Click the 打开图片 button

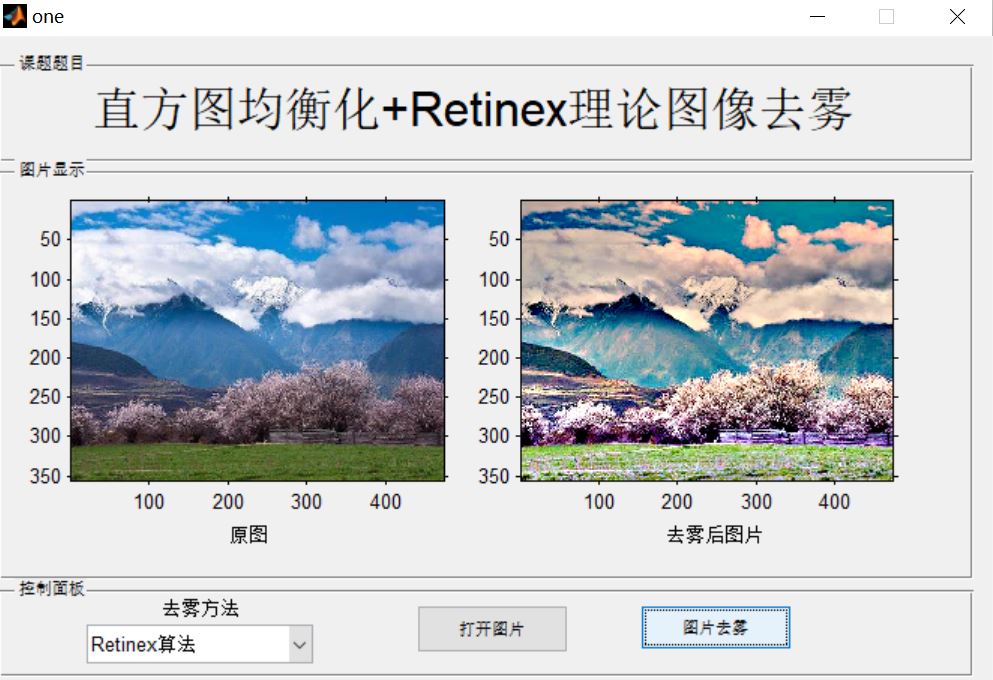coord(492,629)
